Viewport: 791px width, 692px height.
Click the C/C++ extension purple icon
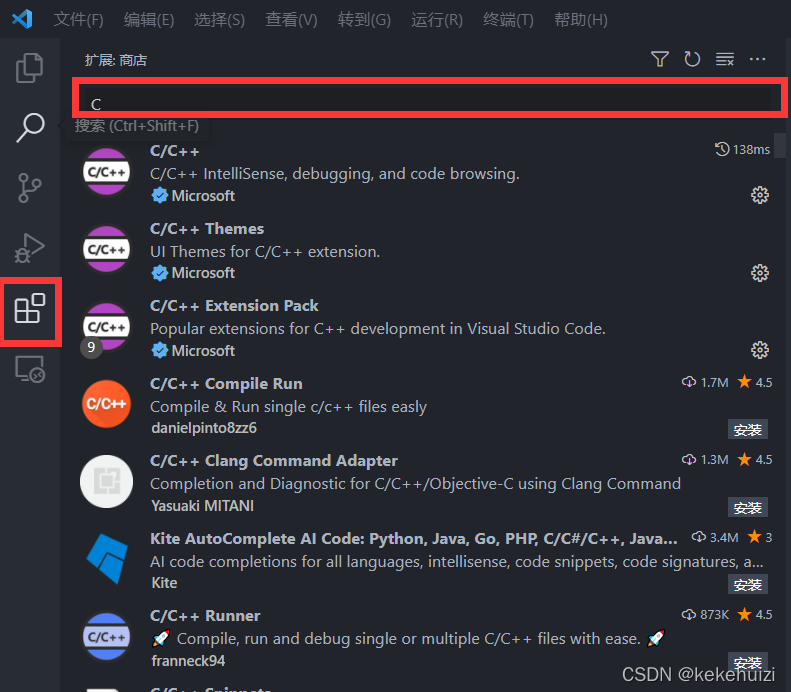pyautogui.click(x=106, y=172)
